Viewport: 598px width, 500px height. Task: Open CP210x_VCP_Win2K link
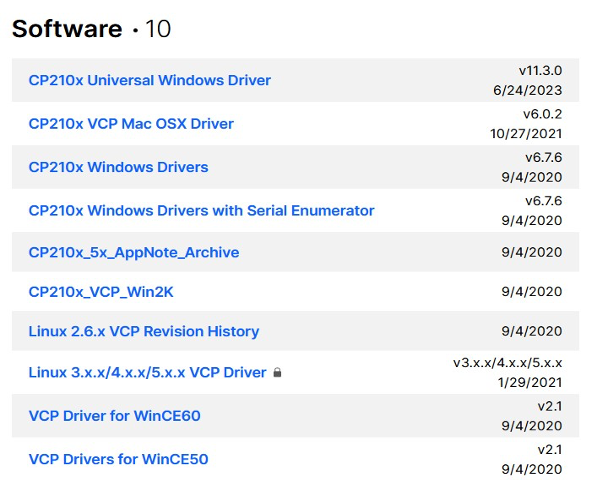[x=101, y=292]
